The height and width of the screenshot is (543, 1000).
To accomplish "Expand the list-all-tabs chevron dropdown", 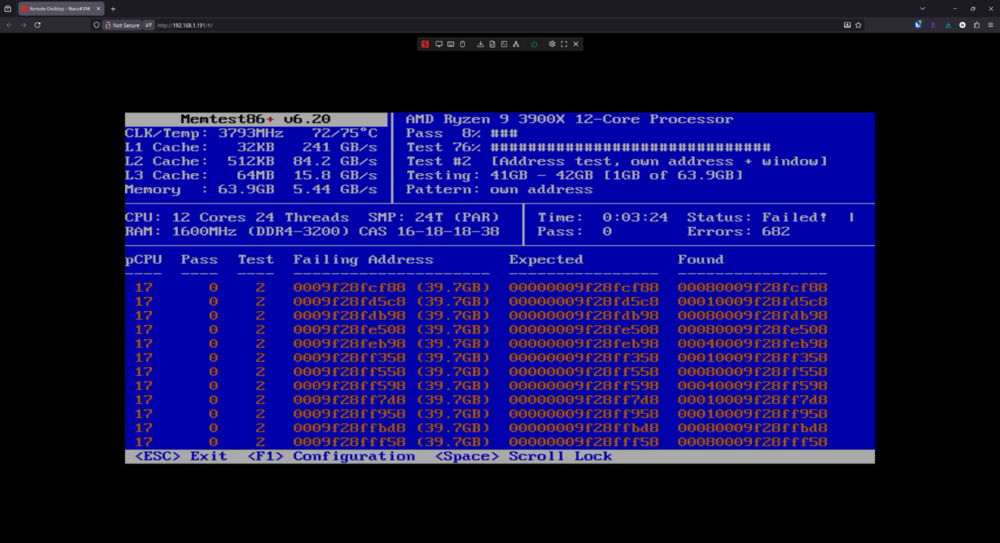I will click(922, 8).
